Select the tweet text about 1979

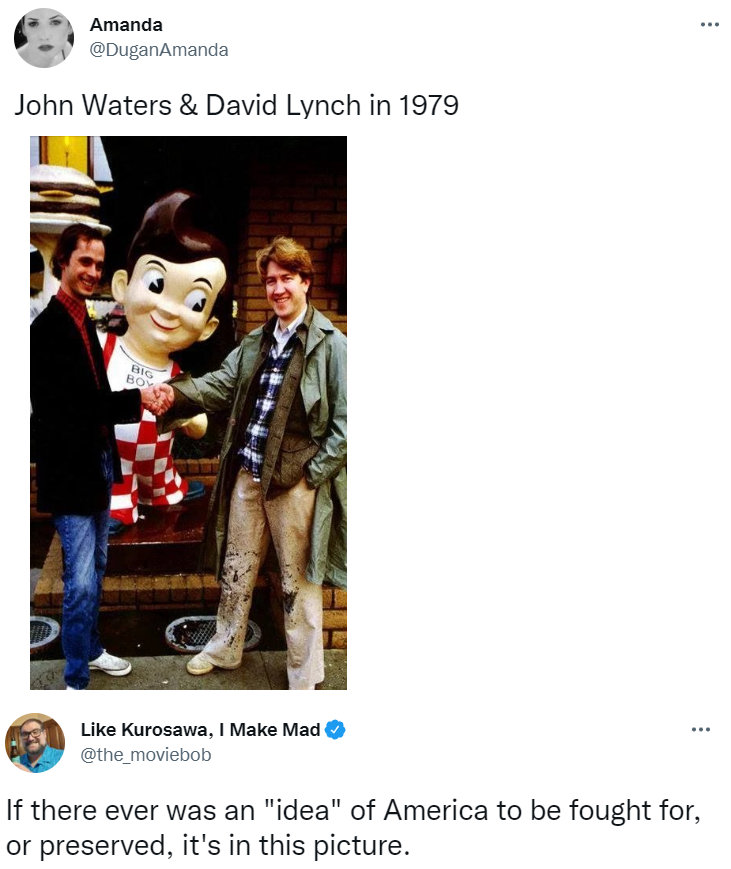(x=236, y=105)
